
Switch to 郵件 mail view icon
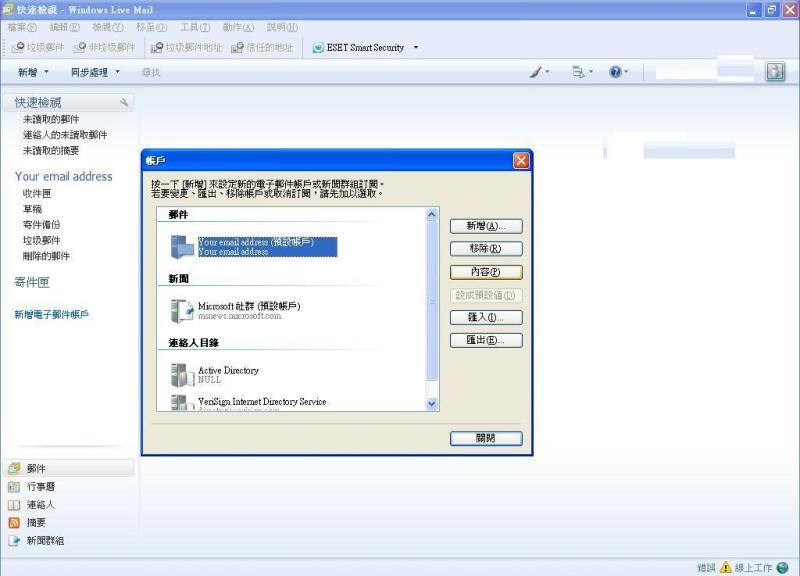click(14, 468)
